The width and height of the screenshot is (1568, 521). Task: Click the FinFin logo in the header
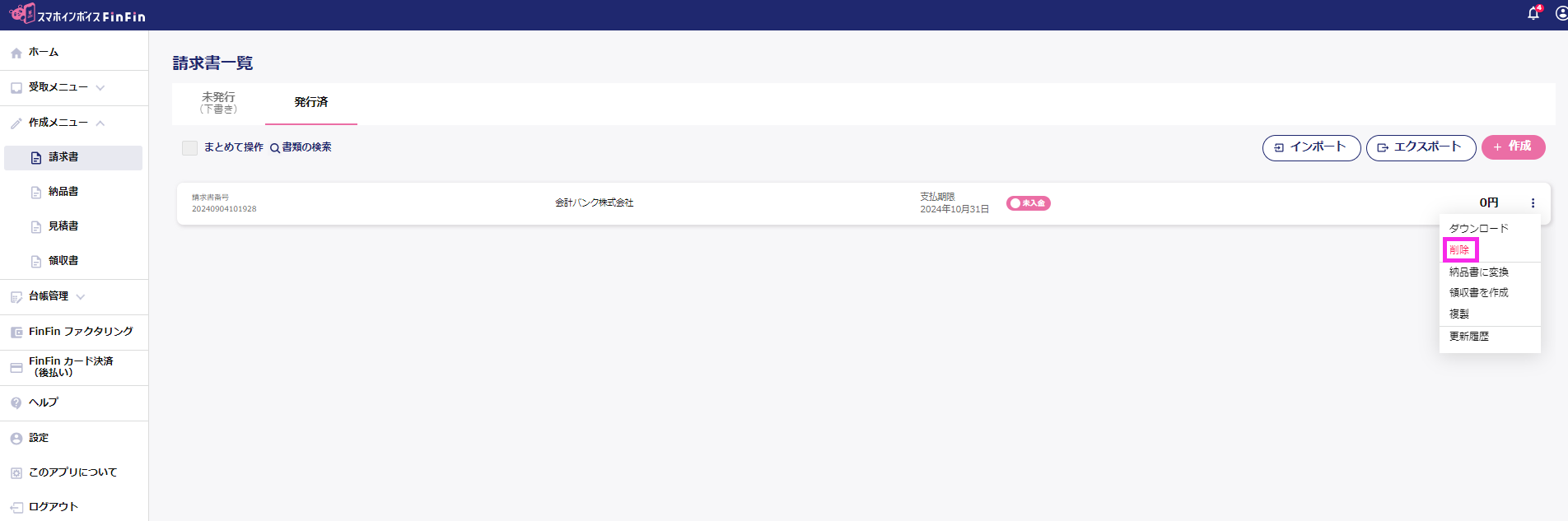(x=77, y=14)
